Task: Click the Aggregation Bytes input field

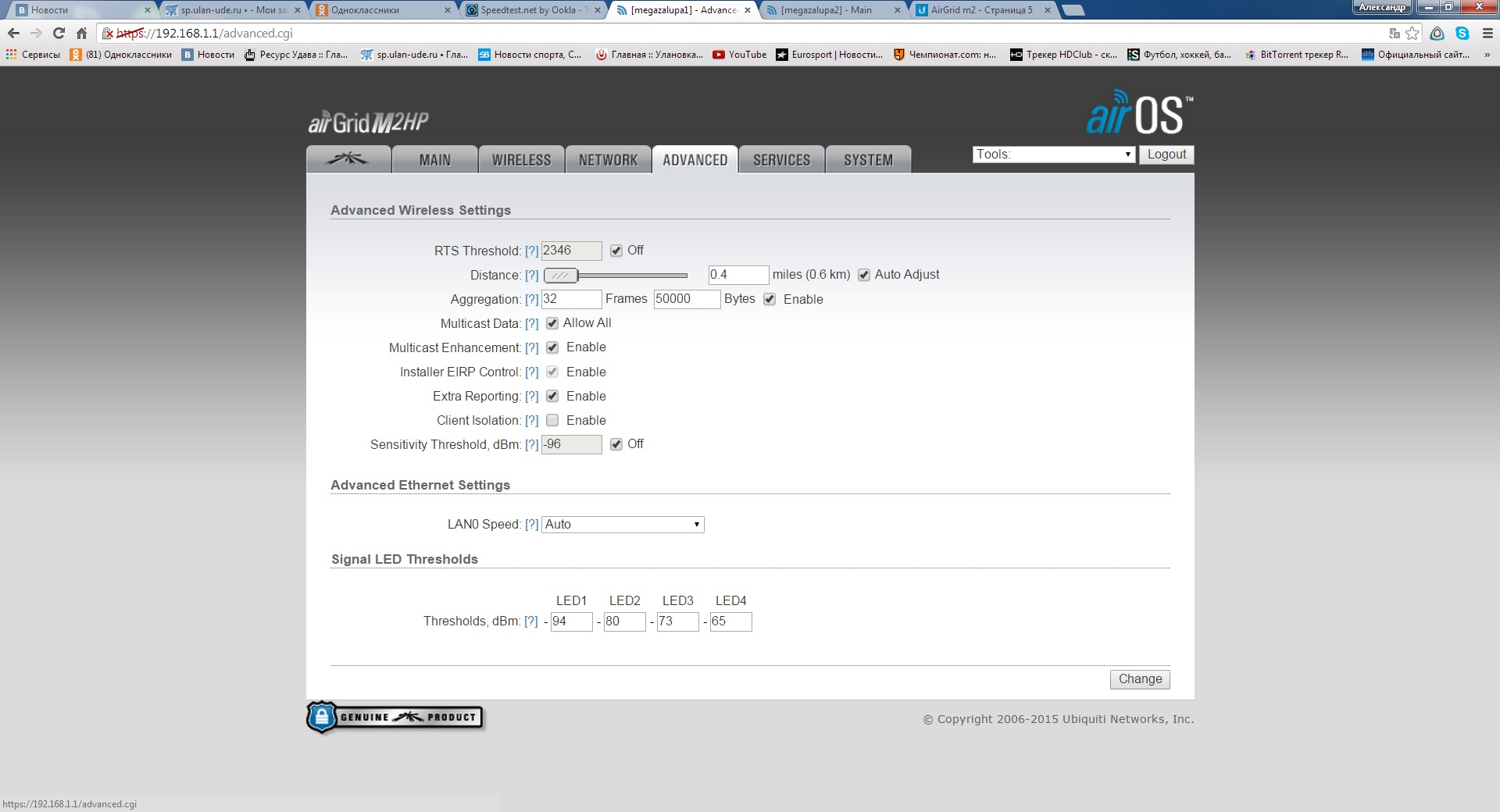Action: click(687, 299)
